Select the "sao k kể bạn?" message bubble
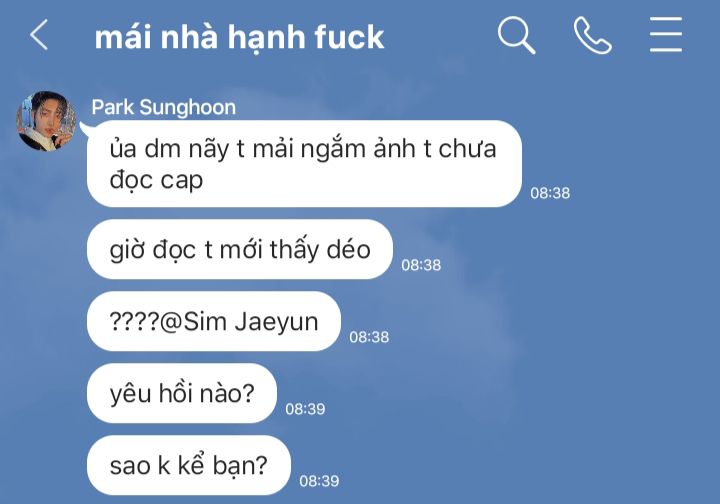 point(189,465)
